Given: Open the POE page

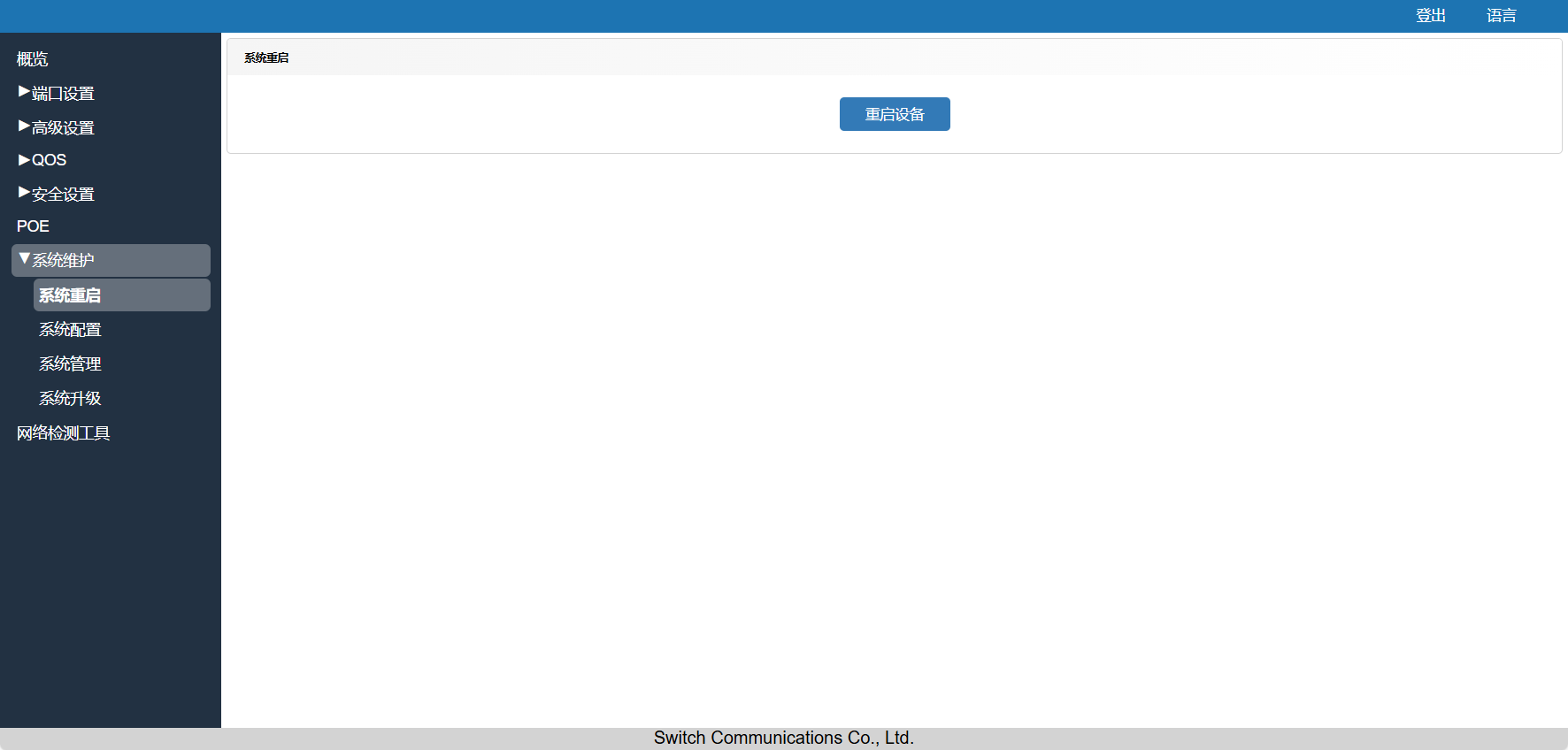Looking at the screenshot, I should [x=33, y=226].
